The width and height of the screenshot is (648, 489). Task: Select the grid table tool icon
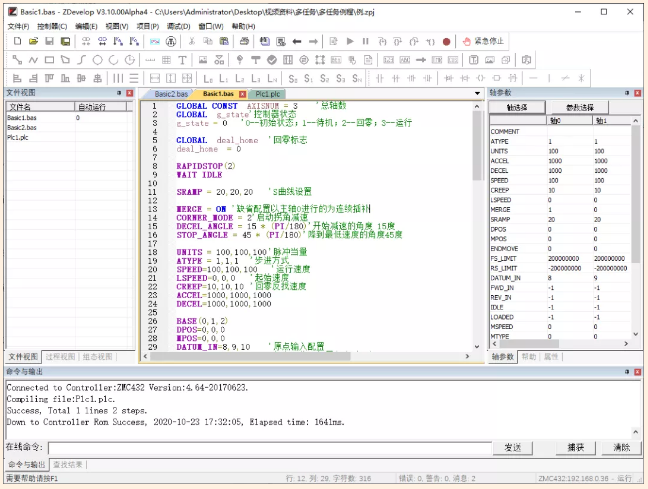(x=166, y=60)
